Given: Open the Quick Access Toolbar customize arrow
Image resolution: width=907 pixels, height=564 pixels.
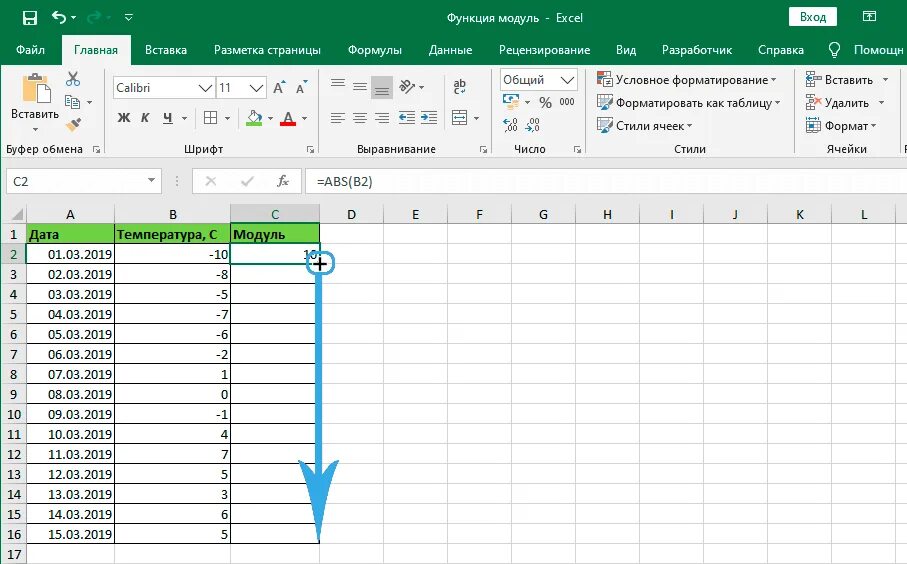Looking at the screenshot, I should click(128, 18).
